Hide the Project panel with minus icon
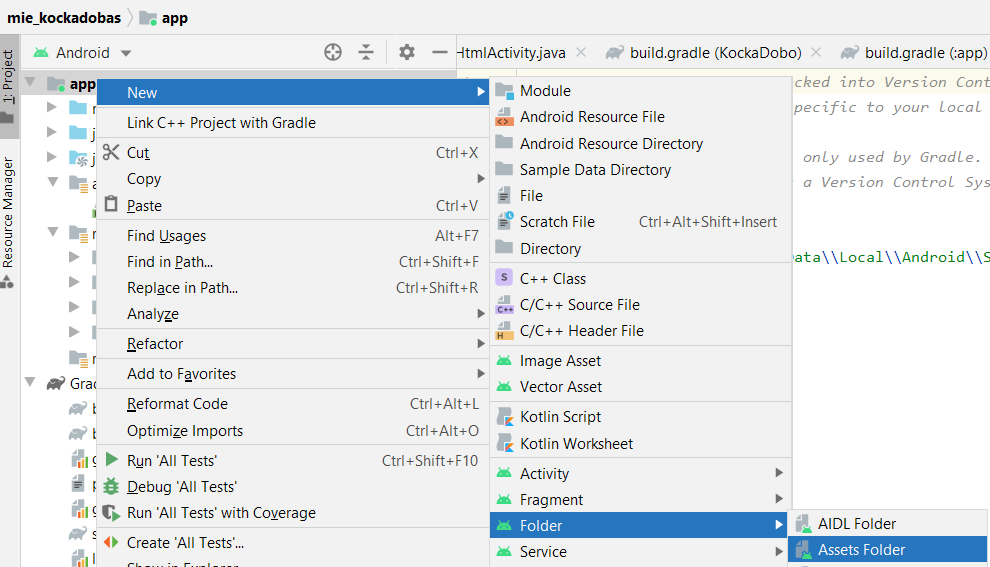This screenshot has width=990, height=567. tap(440, 52)
